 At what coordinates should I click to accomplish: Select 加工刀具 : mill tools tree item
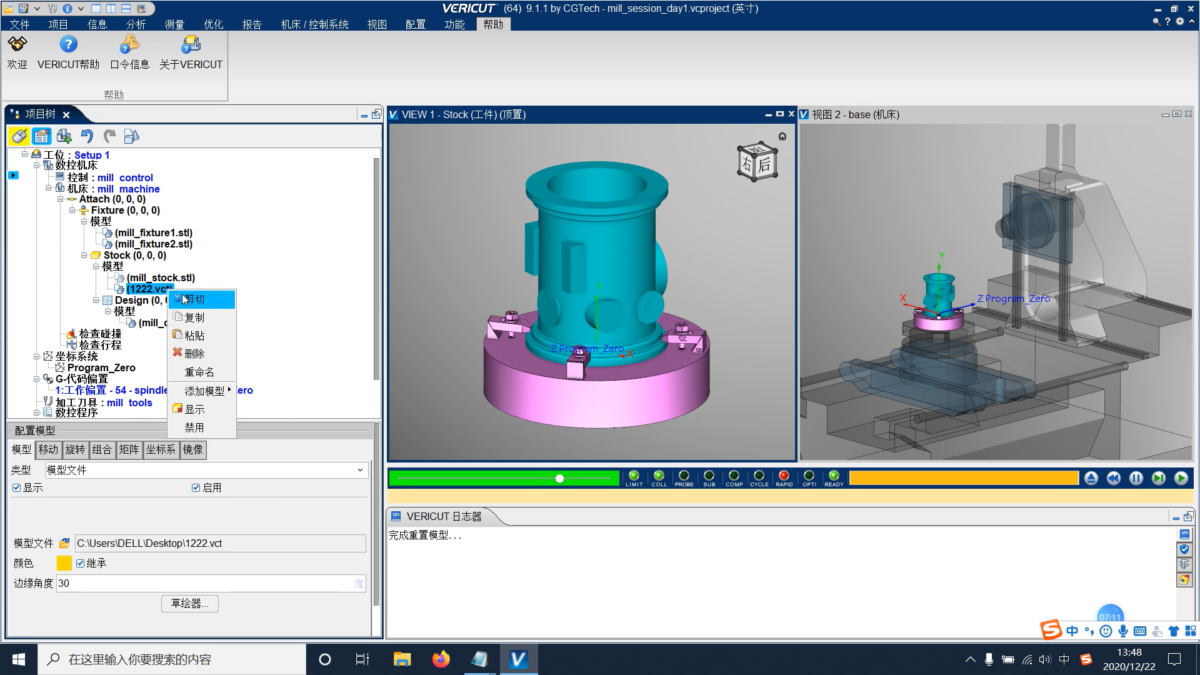[x=103, y=402]
